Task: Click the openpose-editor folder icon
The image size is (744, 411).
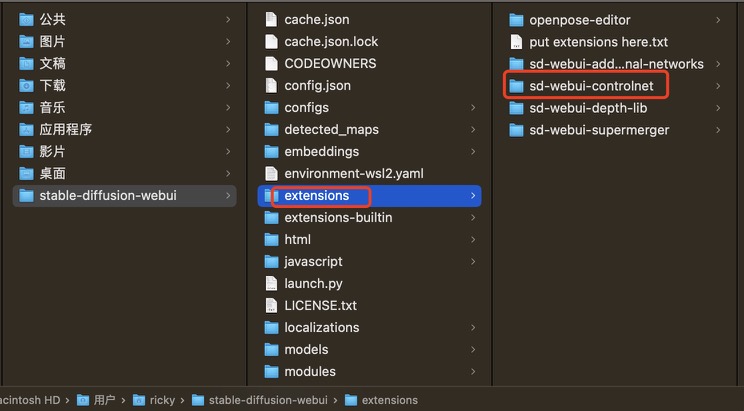Action: click(x=516, y=19)
